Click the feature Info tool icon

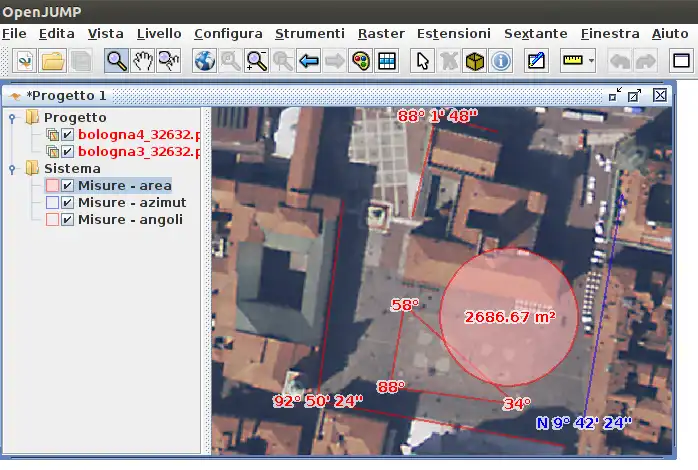coord(501,61)
